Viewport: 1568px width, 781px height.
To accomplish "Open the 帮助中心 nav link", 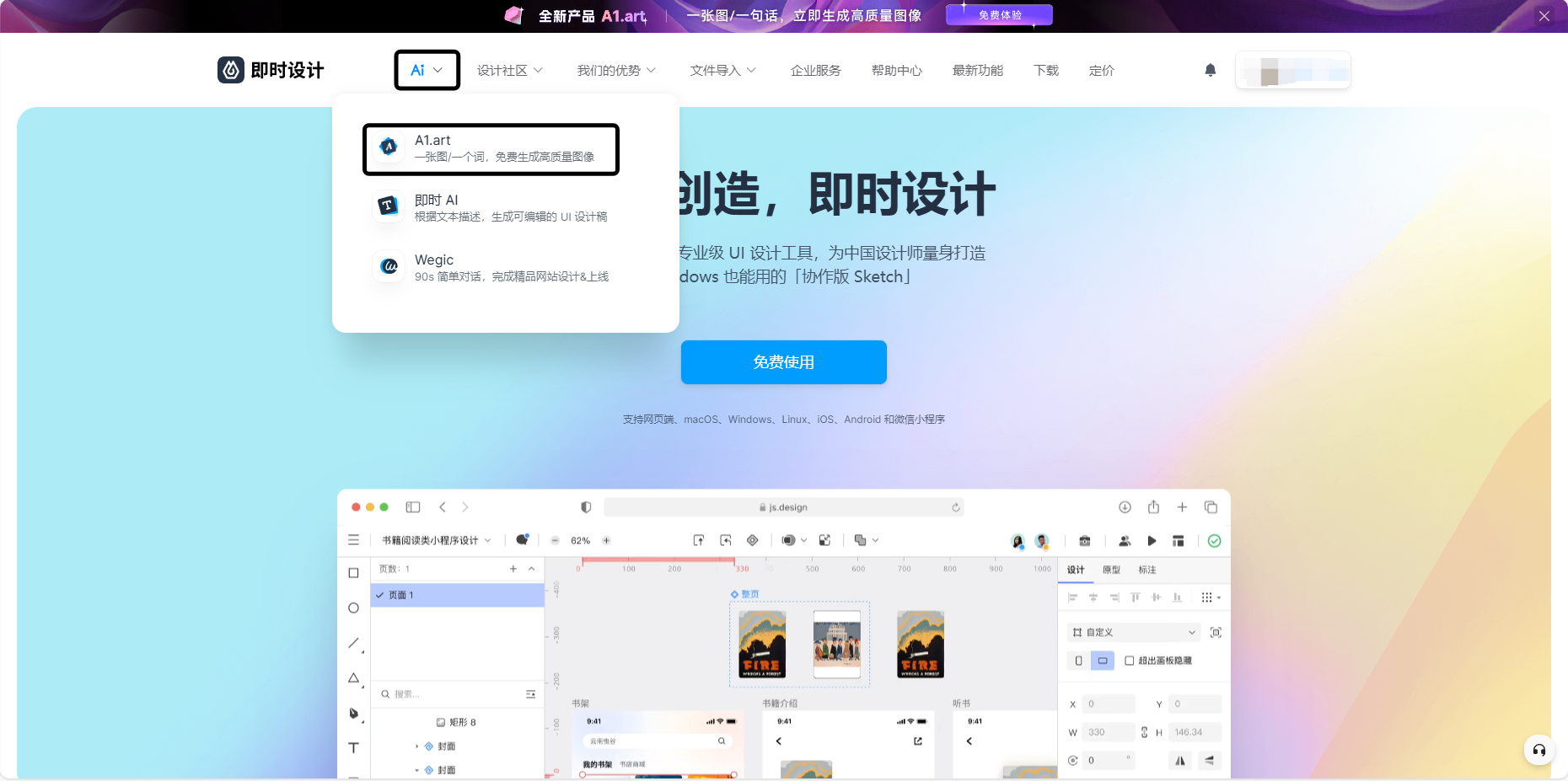I will coord(897,71).
